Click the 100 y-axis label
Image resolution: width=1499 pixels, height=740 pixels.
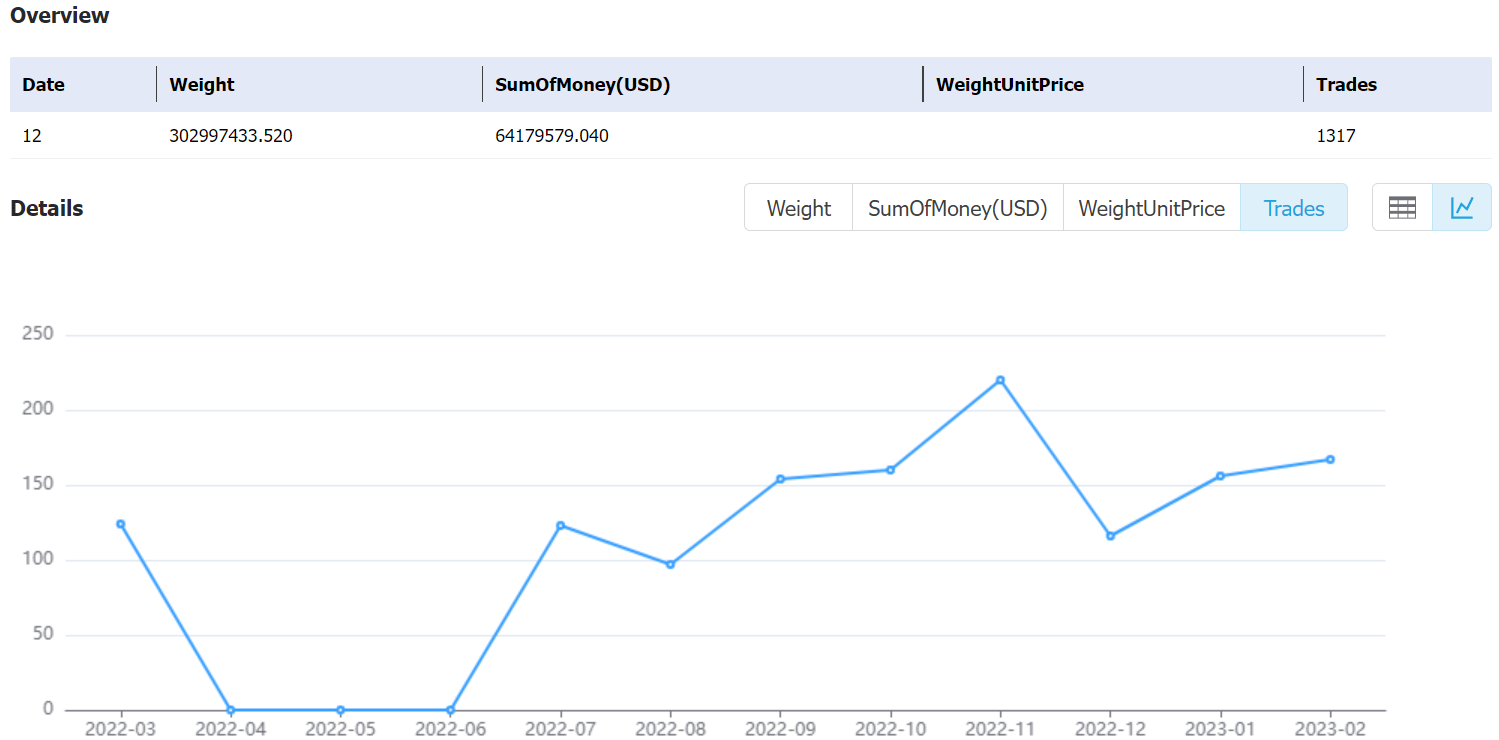[x=37, y=560]
